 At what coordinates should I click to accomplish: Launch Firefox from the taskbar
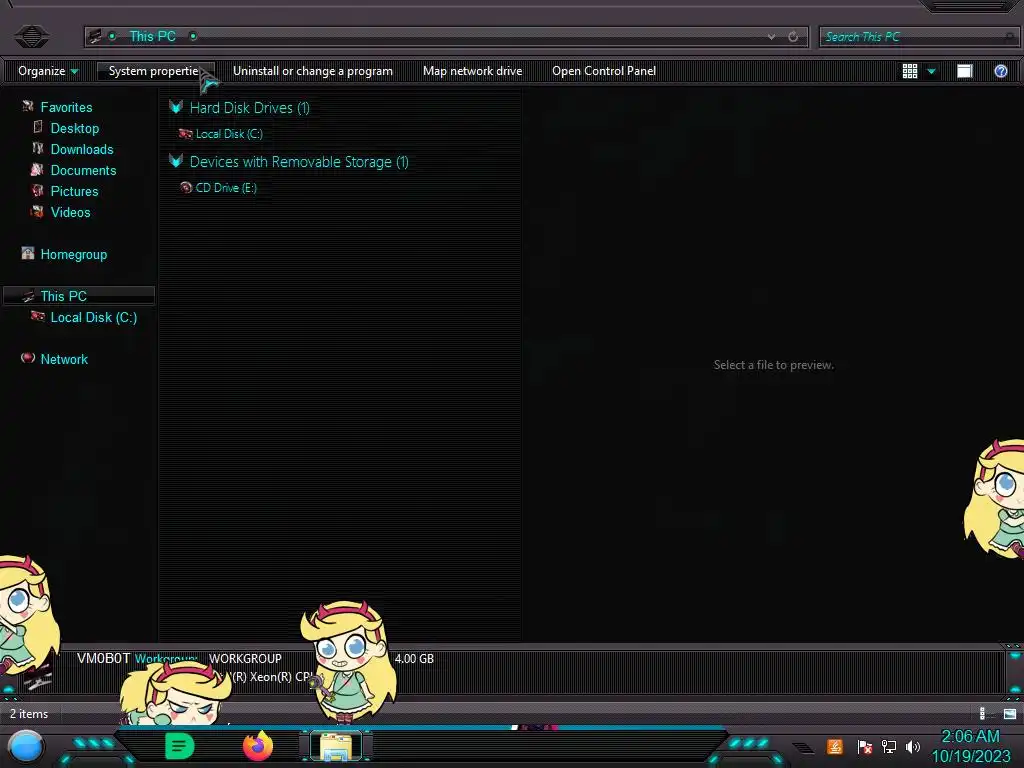(258, 746)
